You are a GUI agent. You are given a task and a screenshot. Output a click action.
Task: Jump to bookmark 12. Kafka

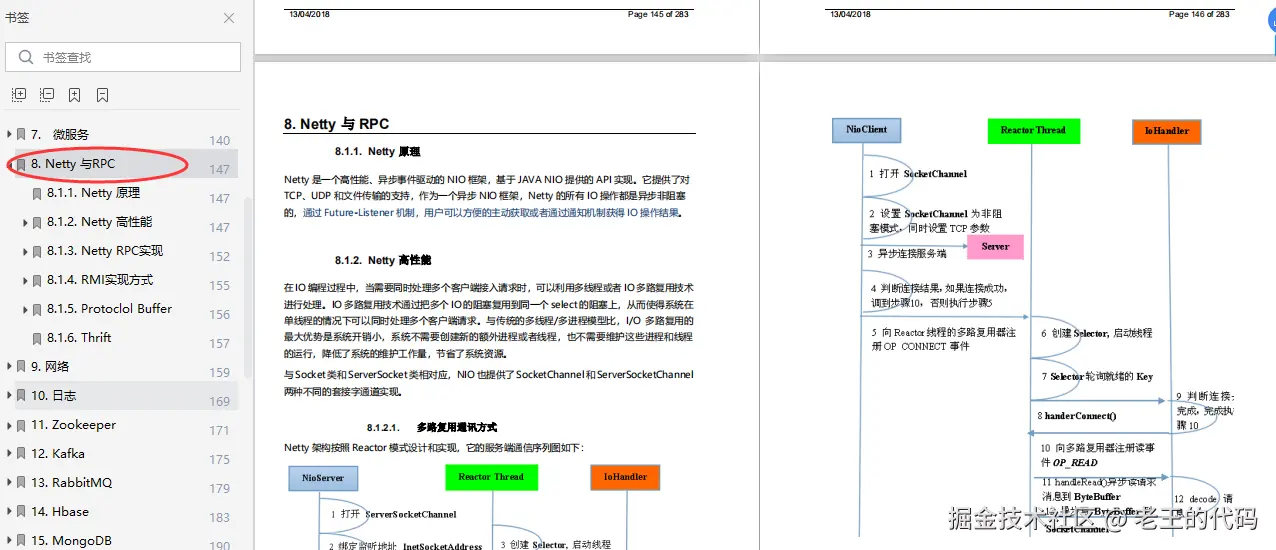click(x=58, y=453)
